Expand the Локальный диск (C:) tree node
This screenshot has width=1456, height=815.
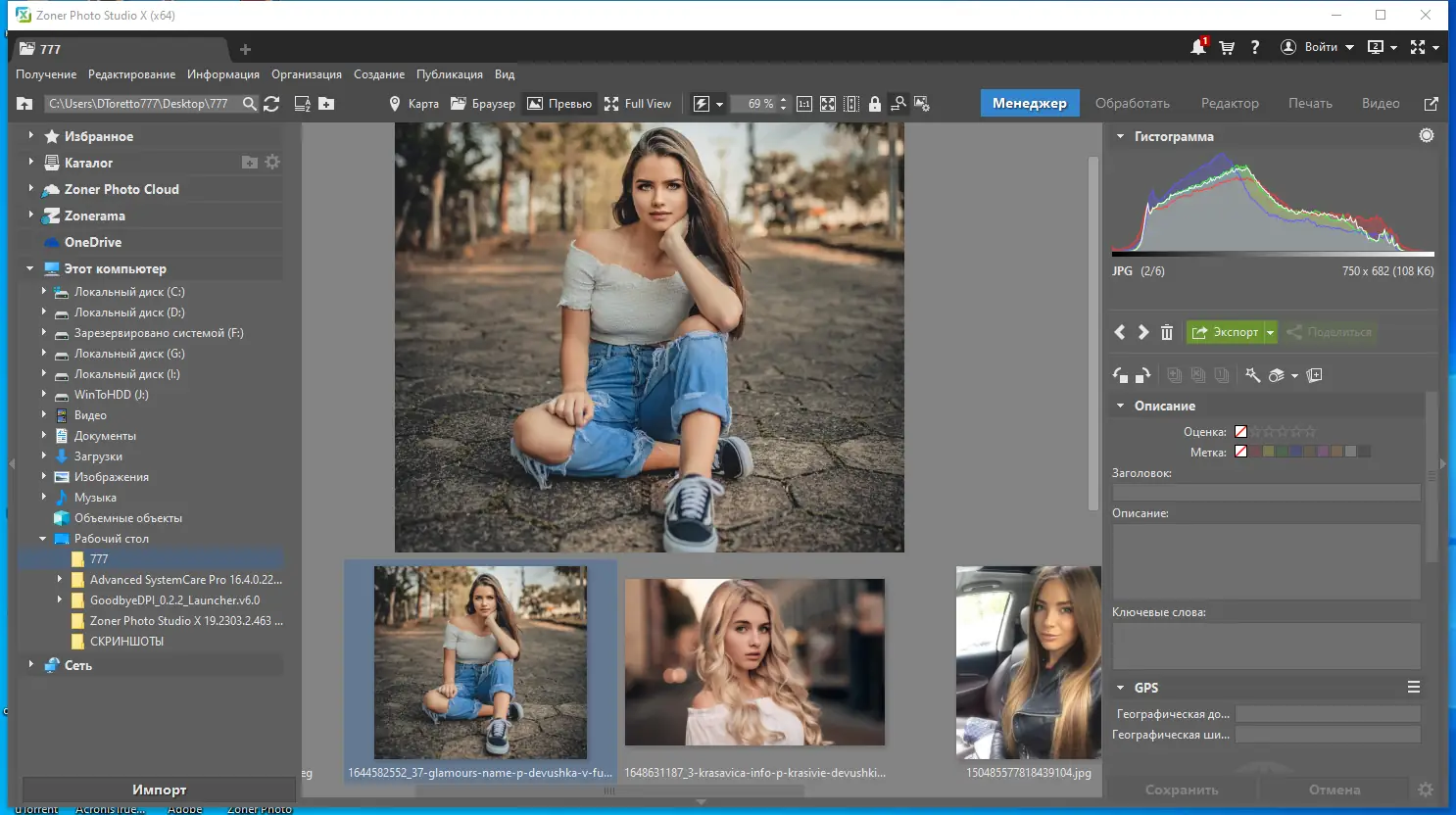pos(43,291)
